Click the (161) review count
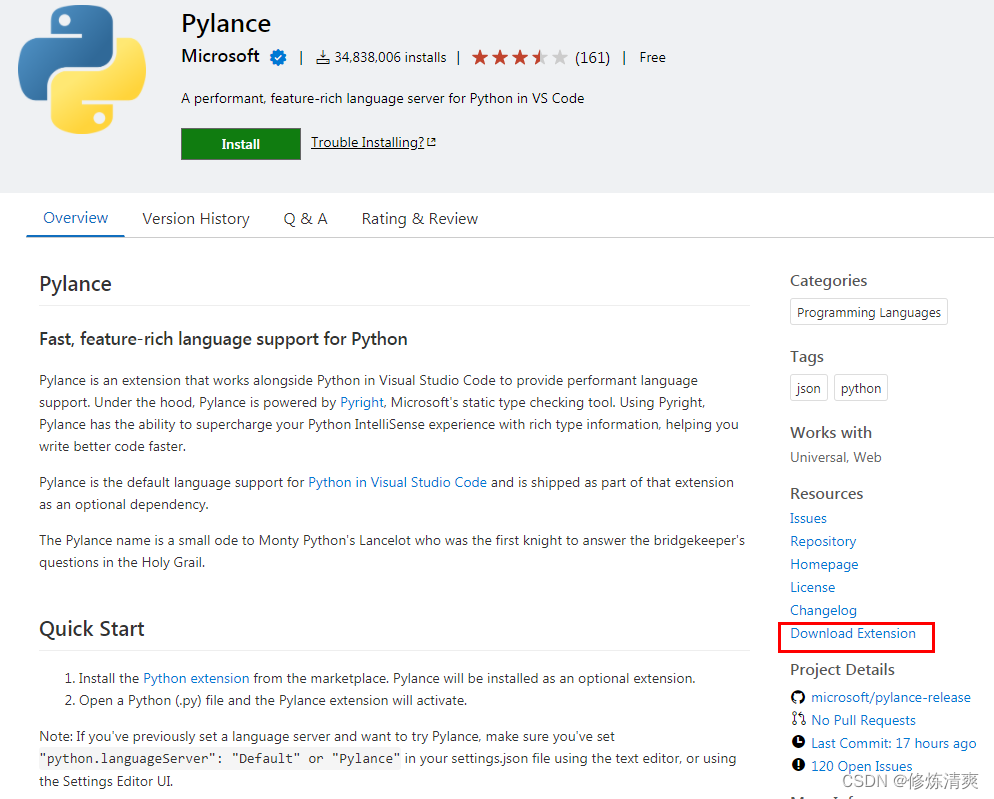994x799 pixels. pos(592,58)
